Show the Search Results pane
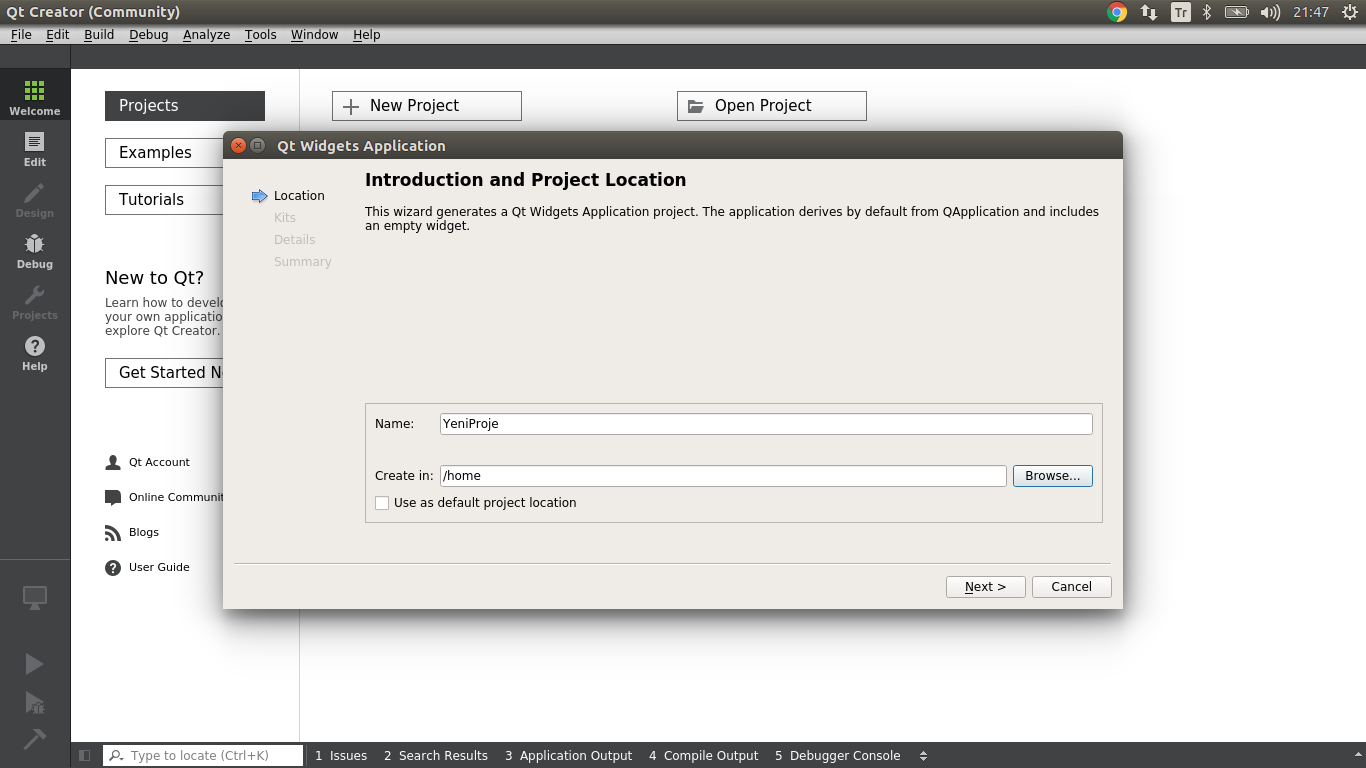 coord(436,756)
